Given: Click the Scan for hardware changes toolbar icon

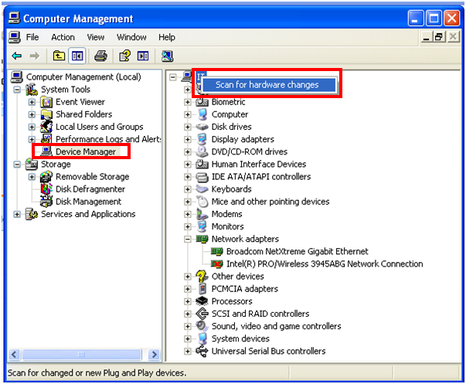Looking at the screenshot, I should (x=167, y=56).
